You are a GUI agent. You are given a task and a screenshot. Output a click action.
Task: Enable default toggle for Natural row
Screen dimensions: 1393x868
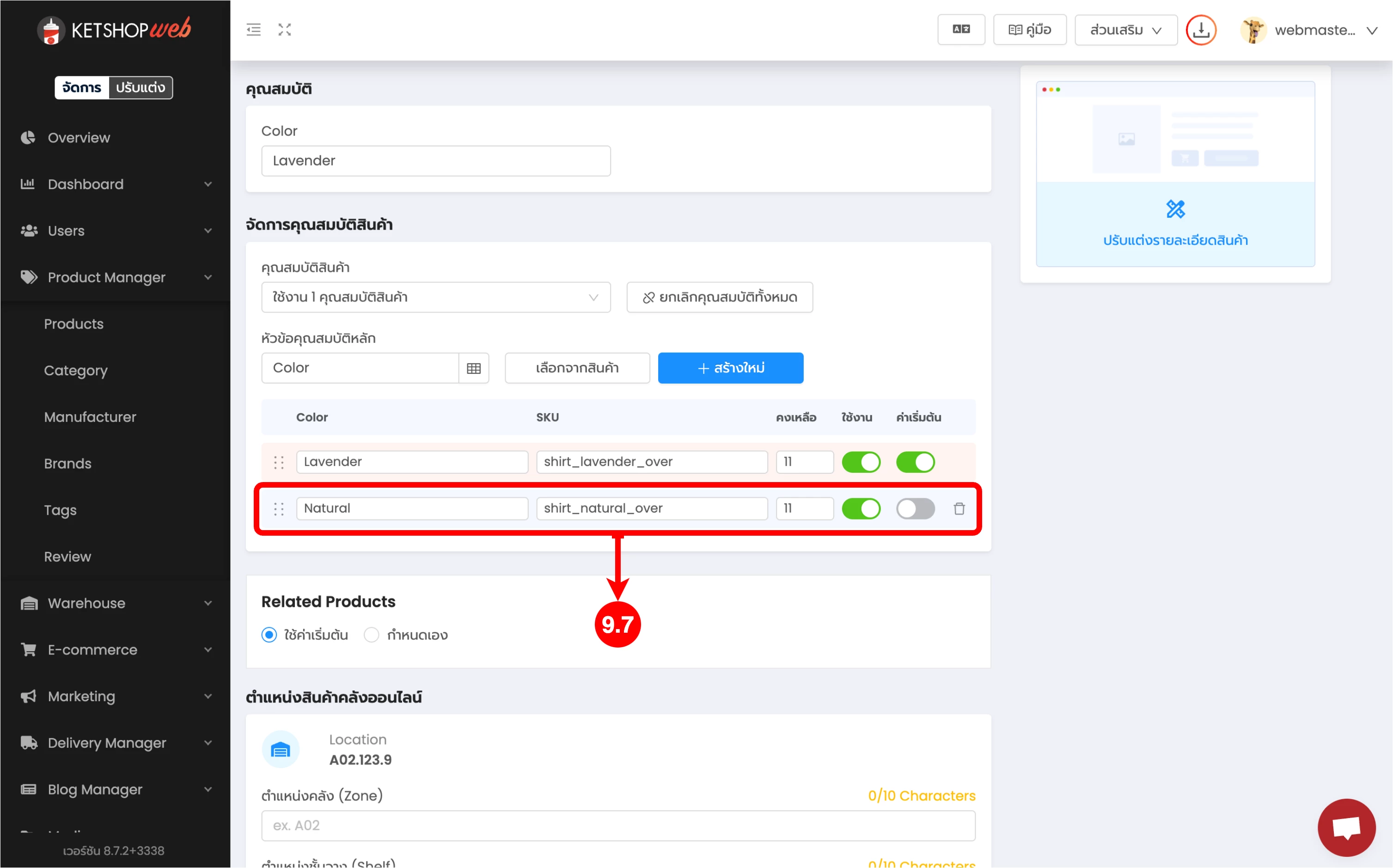point(916,508)
